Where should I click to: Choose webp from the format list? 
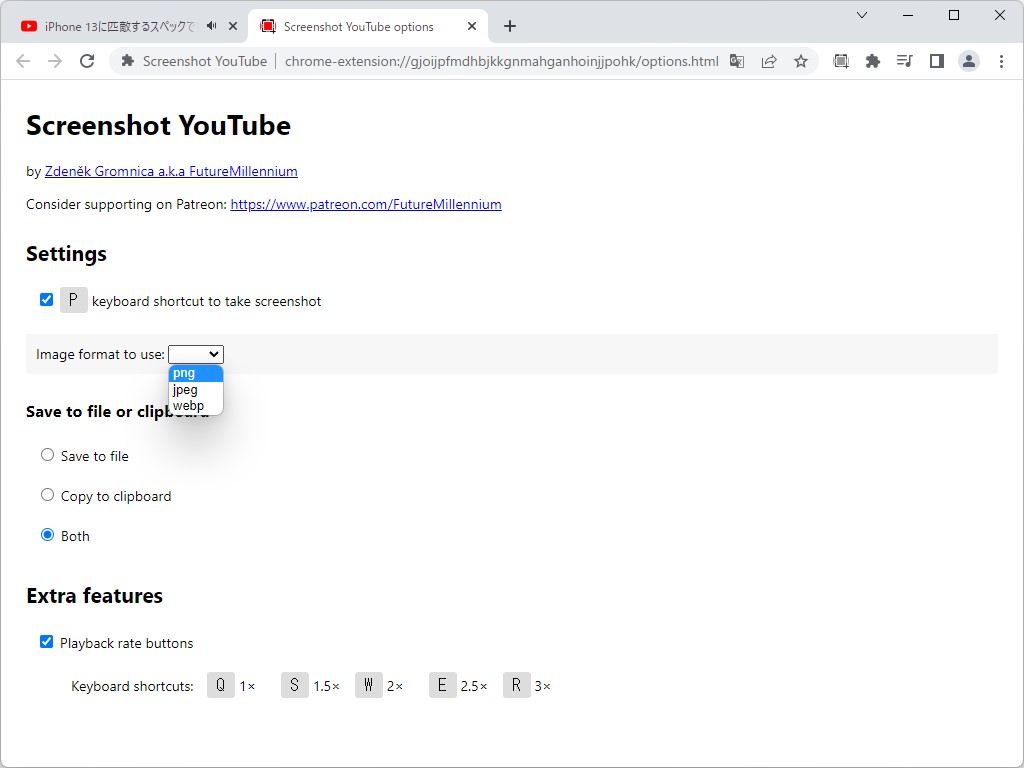coord(196,406)
